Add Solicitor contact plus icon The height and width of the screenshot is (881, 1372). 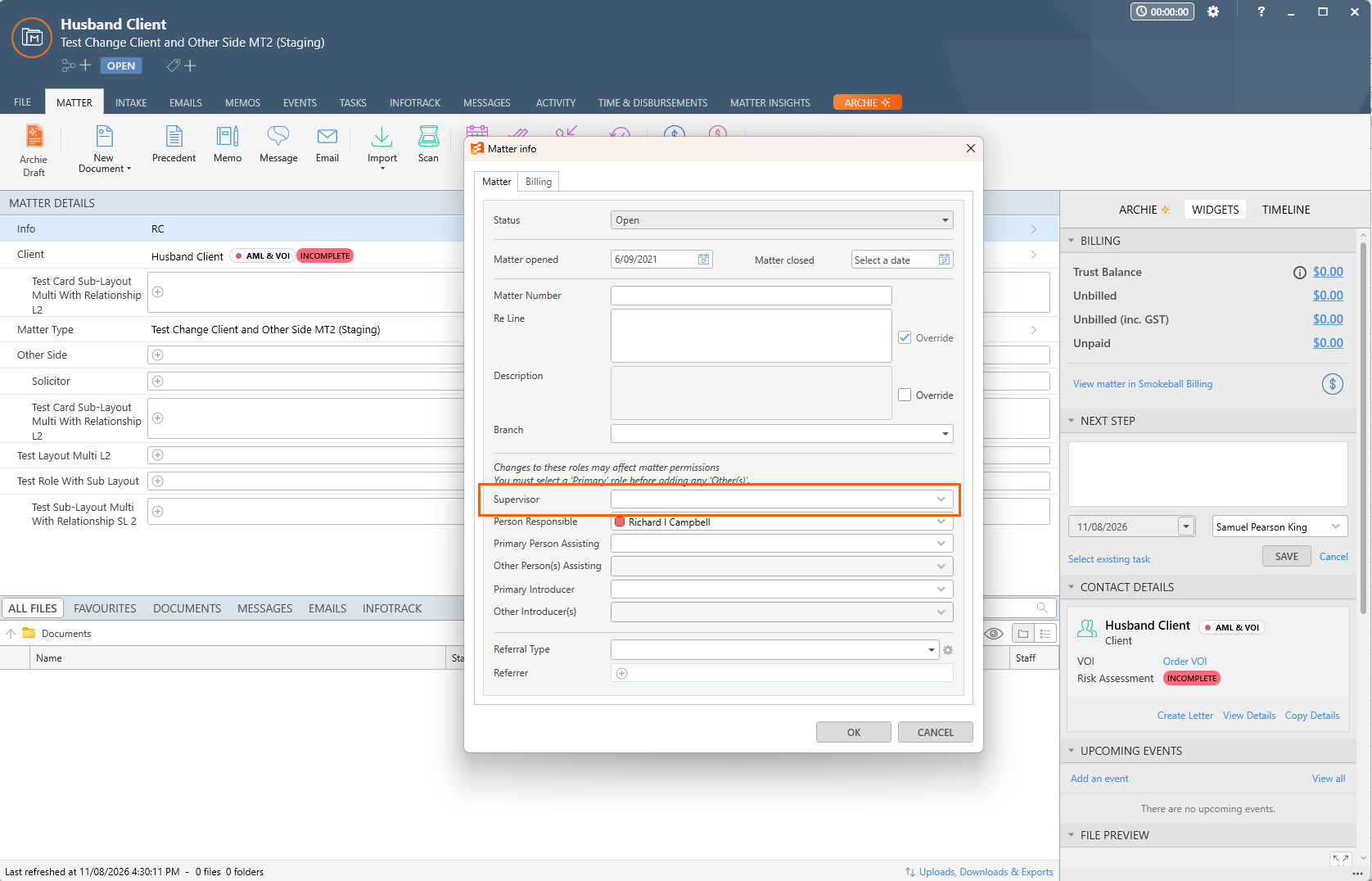[158, 382]
